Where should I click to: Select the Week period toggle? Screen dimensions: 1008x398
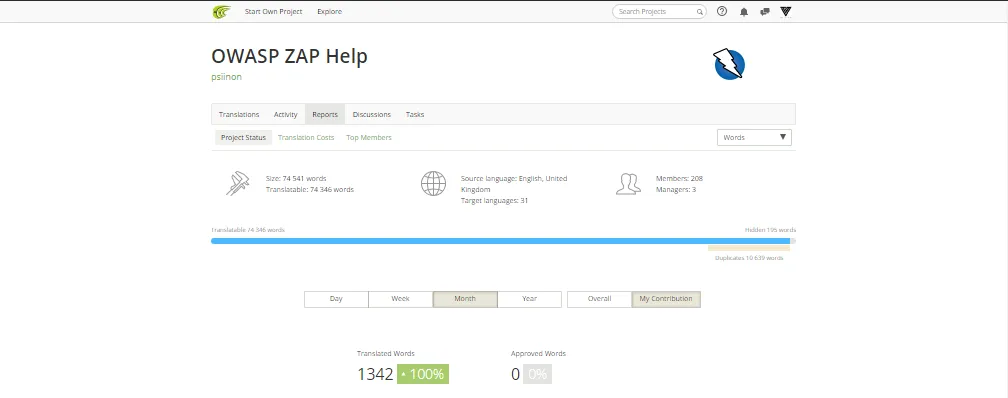tap(400, 299)
